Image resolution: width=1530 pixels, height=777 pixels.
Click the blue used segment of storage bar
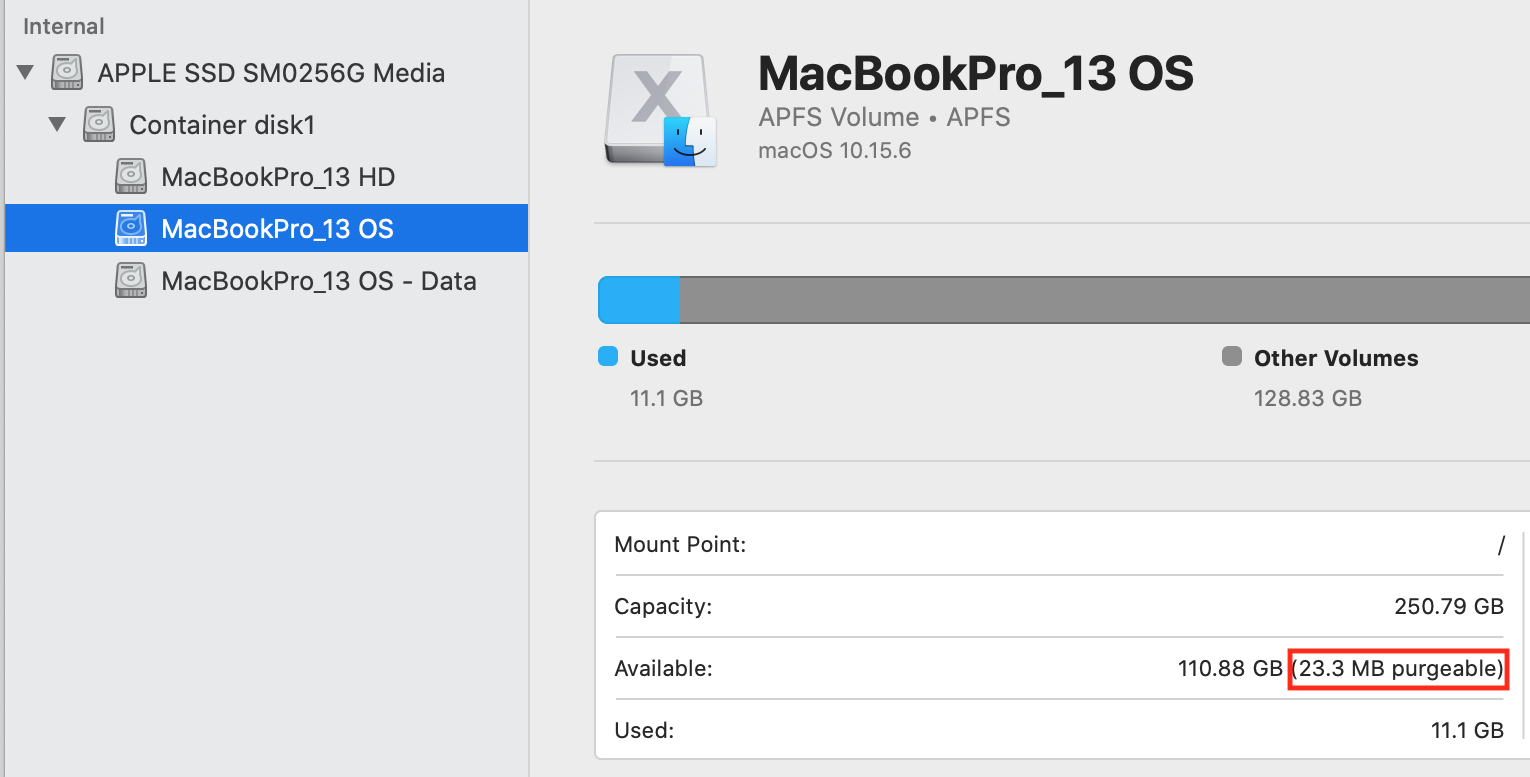[x=639, y=300]
